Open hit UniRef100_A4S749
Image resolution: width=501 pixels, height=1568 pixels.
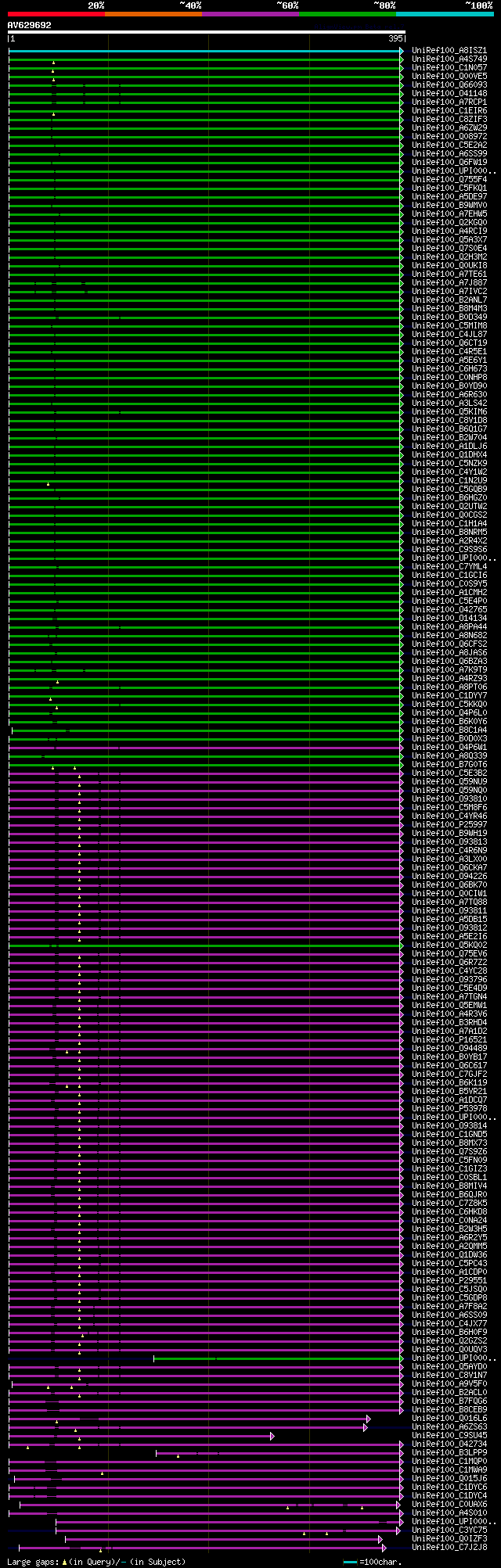pyautogui.click(x=449, y=59)
